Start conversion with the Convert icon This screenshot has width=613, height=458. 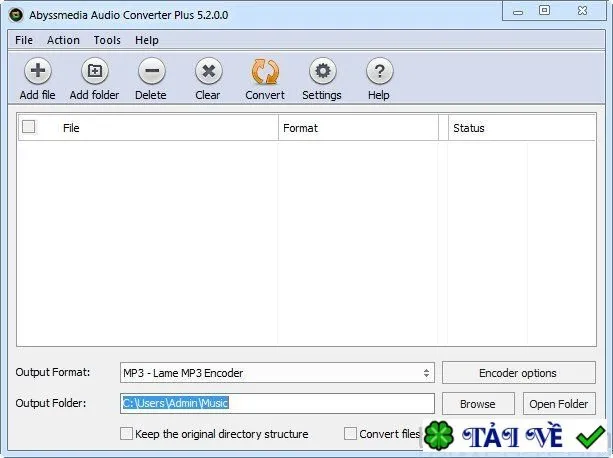coord(265,71)
